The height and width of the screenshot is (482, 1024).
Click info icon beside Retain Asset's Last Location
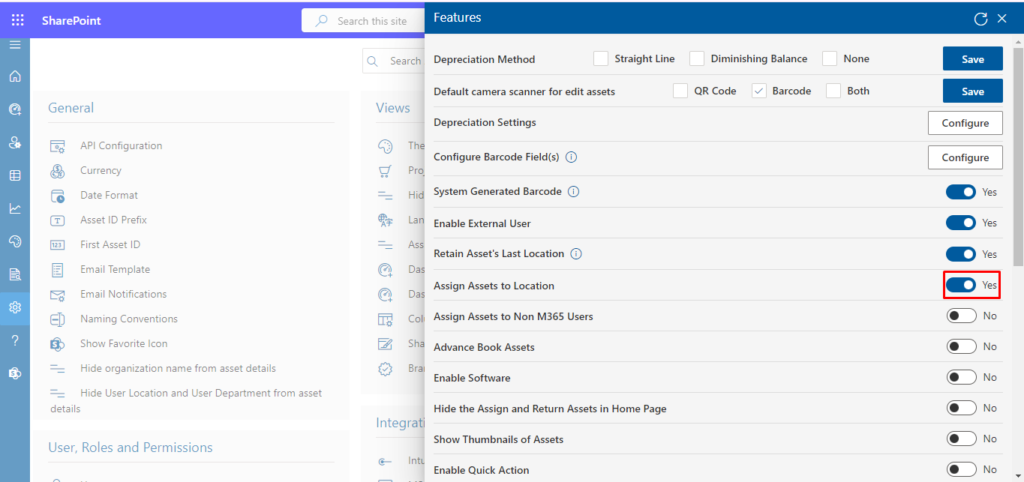click(576, 254)
